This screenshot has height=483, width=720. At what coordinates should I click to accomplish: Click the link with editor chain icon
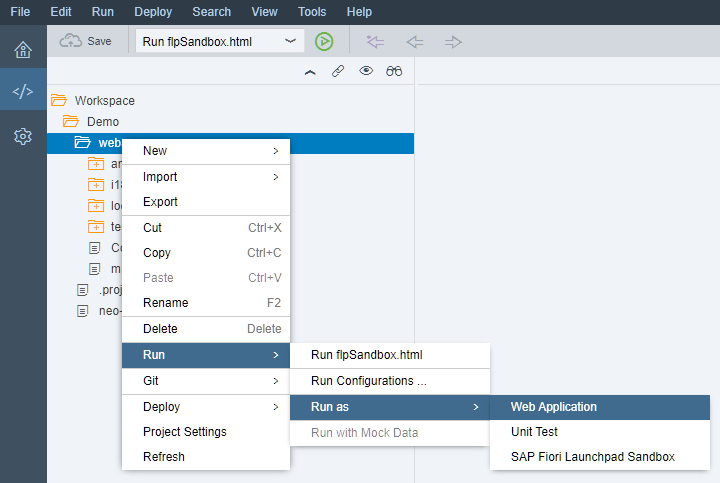tap(338, 71)
